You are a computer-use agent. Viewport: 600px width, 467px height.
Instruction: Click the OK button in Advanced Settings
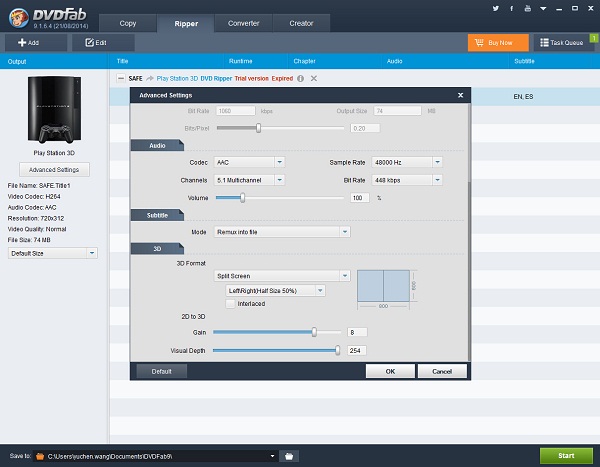[x=390, y=371]
